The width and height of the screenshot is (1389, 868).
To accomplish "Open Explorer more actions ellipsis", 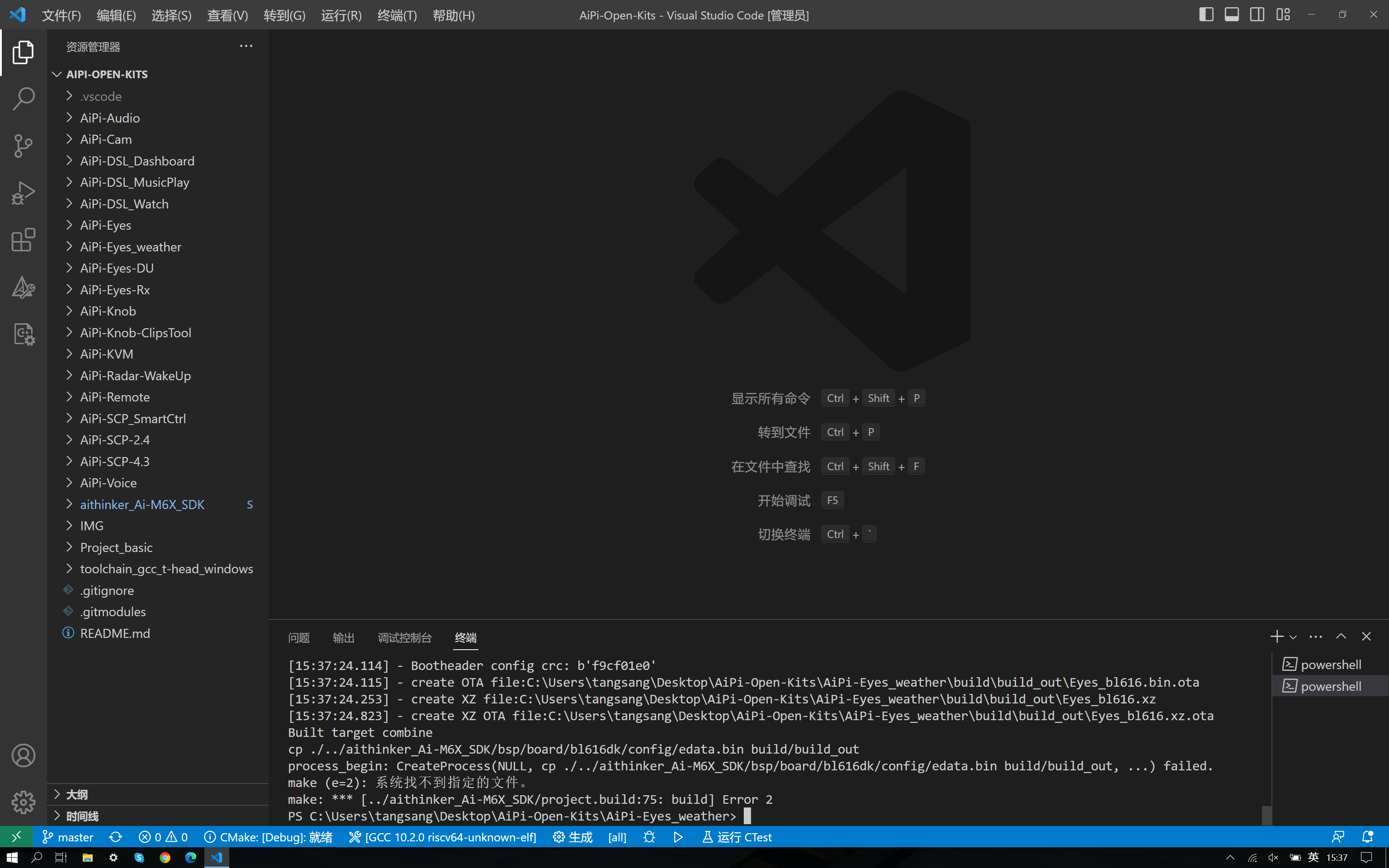I will click(x=246, y=47).
